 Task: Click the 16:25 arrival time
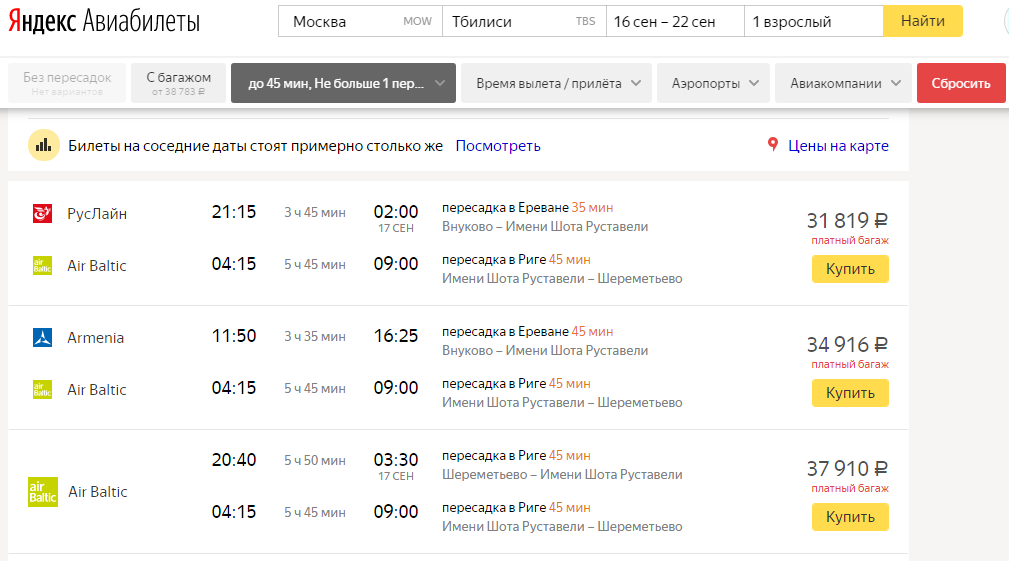coord(396,336)
